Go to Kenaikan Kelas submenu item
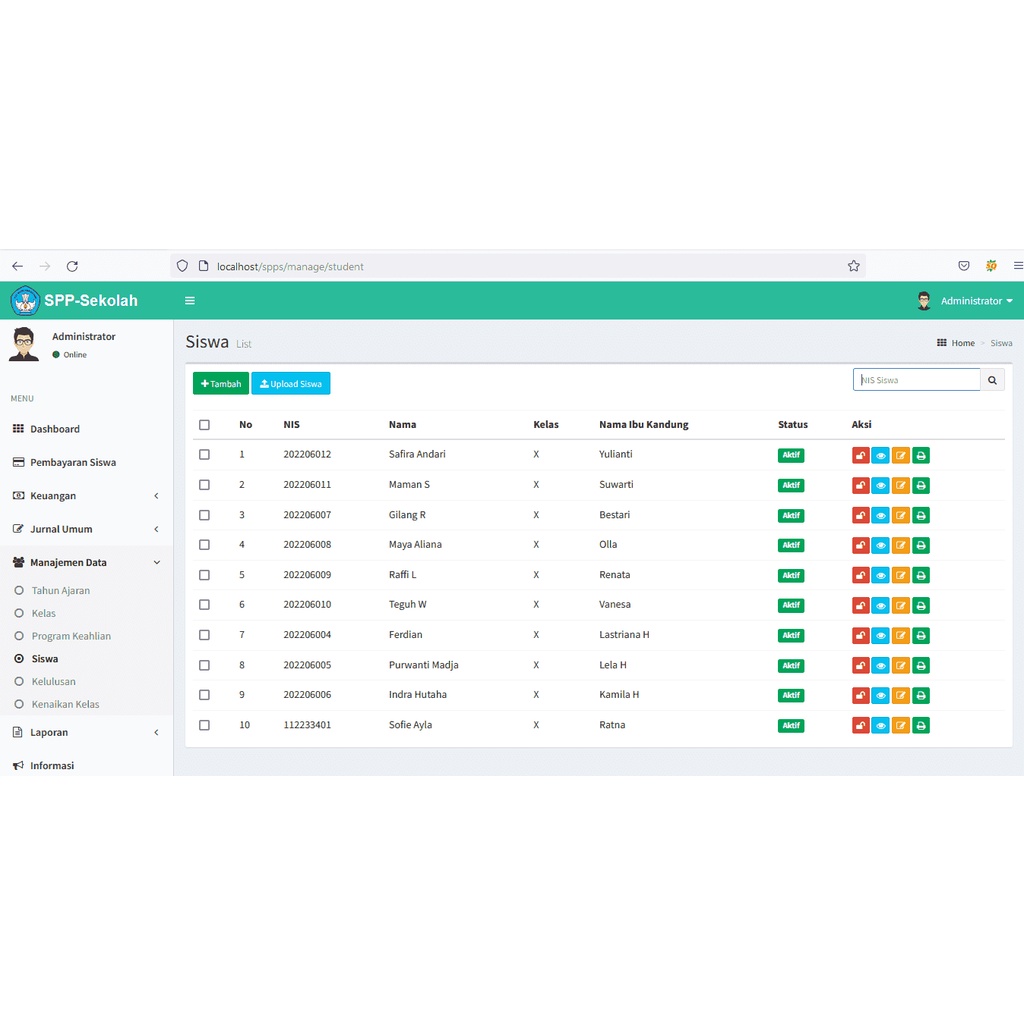Screen dimensions: 1024x1024 pyautogui.click(x=65, y=704)
